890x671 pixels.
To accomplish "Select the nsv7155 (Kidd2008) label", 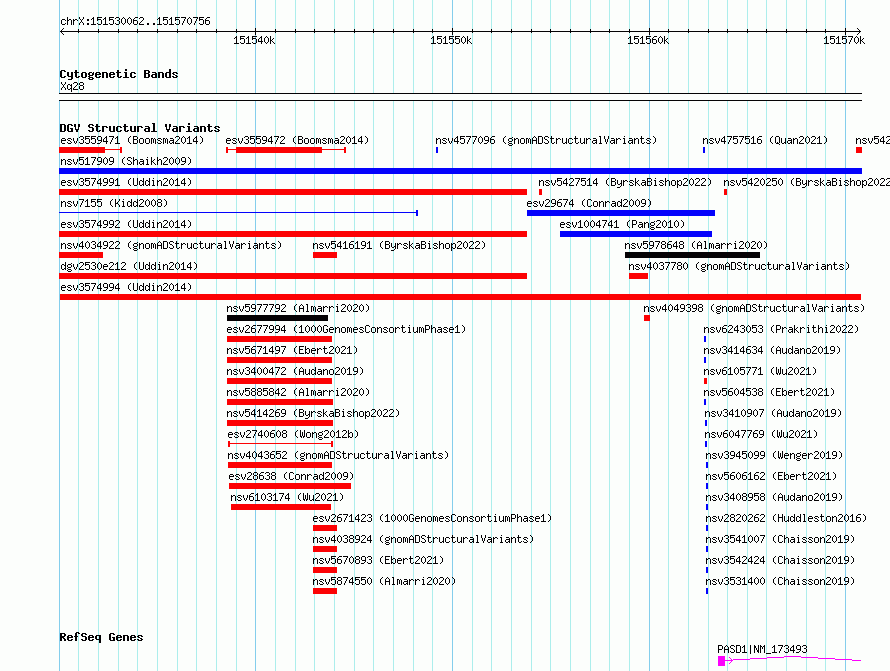I will click(114, 203).
